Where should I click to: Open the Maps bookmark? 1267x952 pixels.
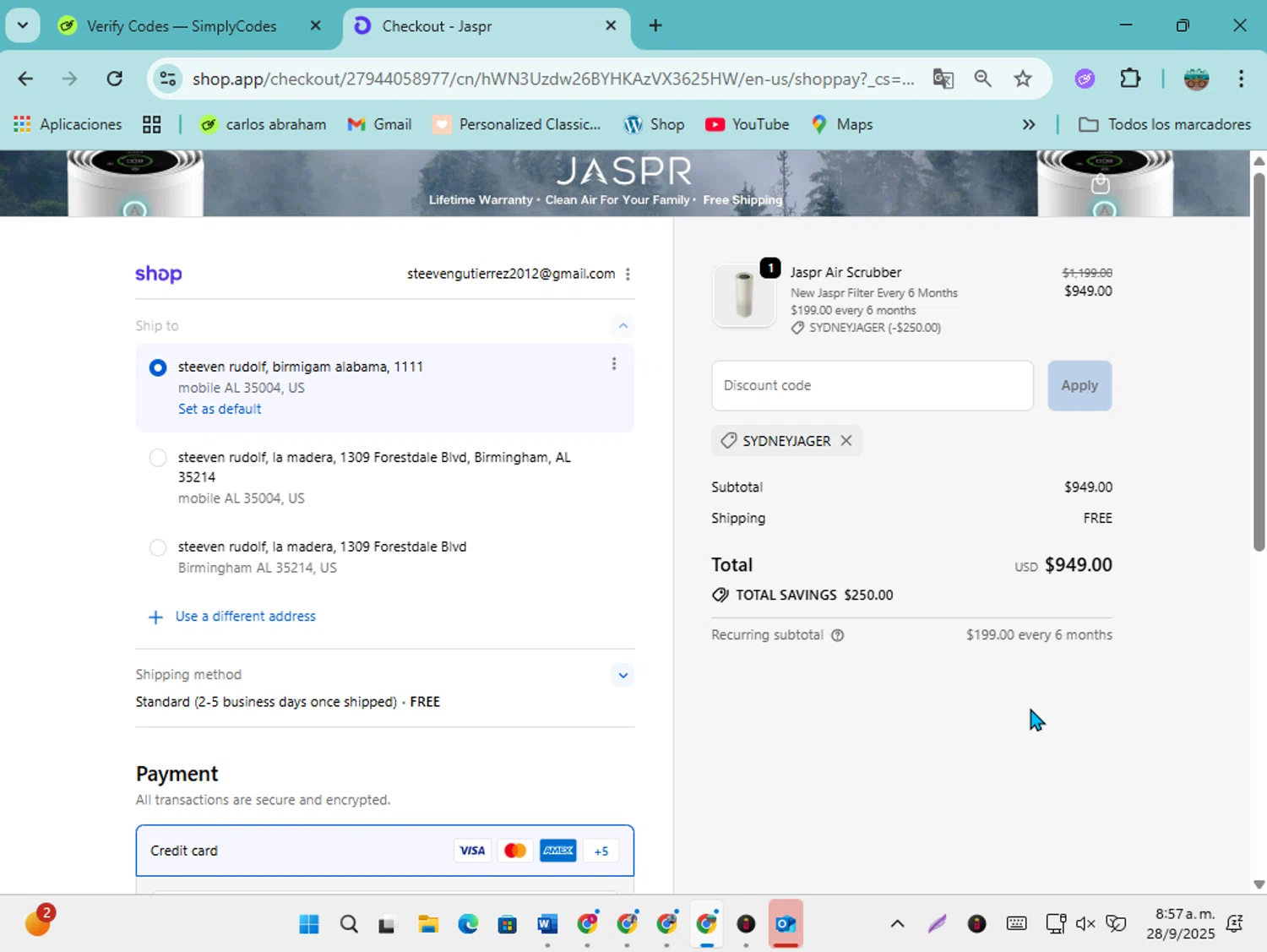(841, 124)
